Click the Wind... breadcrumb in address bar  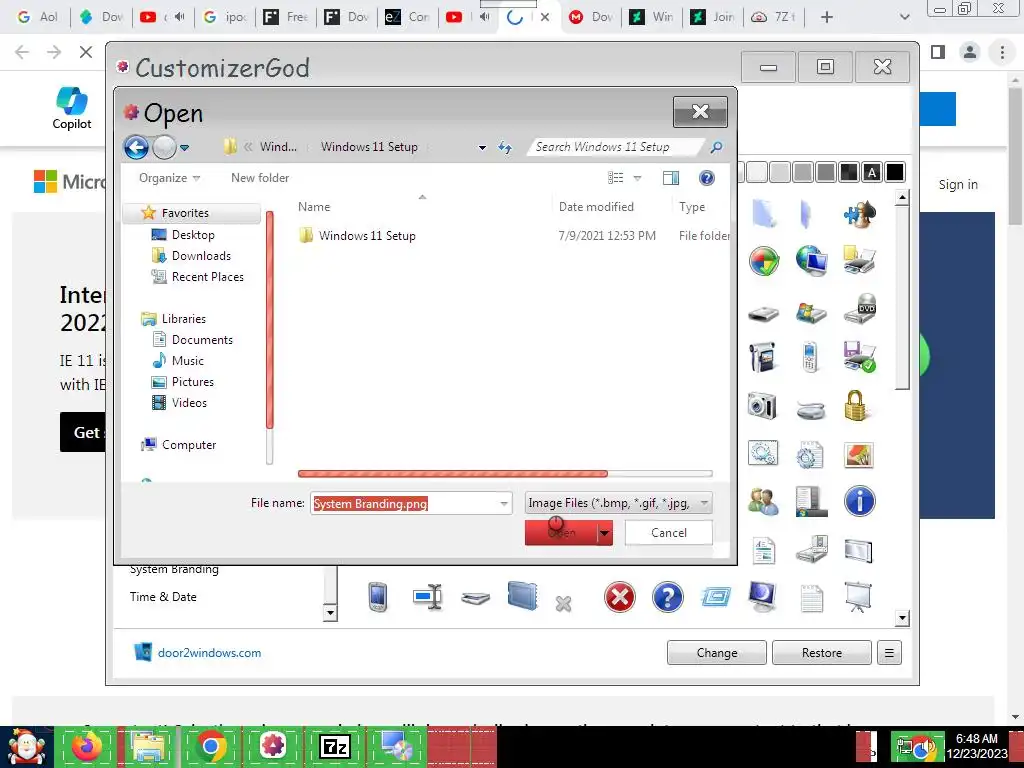pyautogui.click(x=278, y=147)
